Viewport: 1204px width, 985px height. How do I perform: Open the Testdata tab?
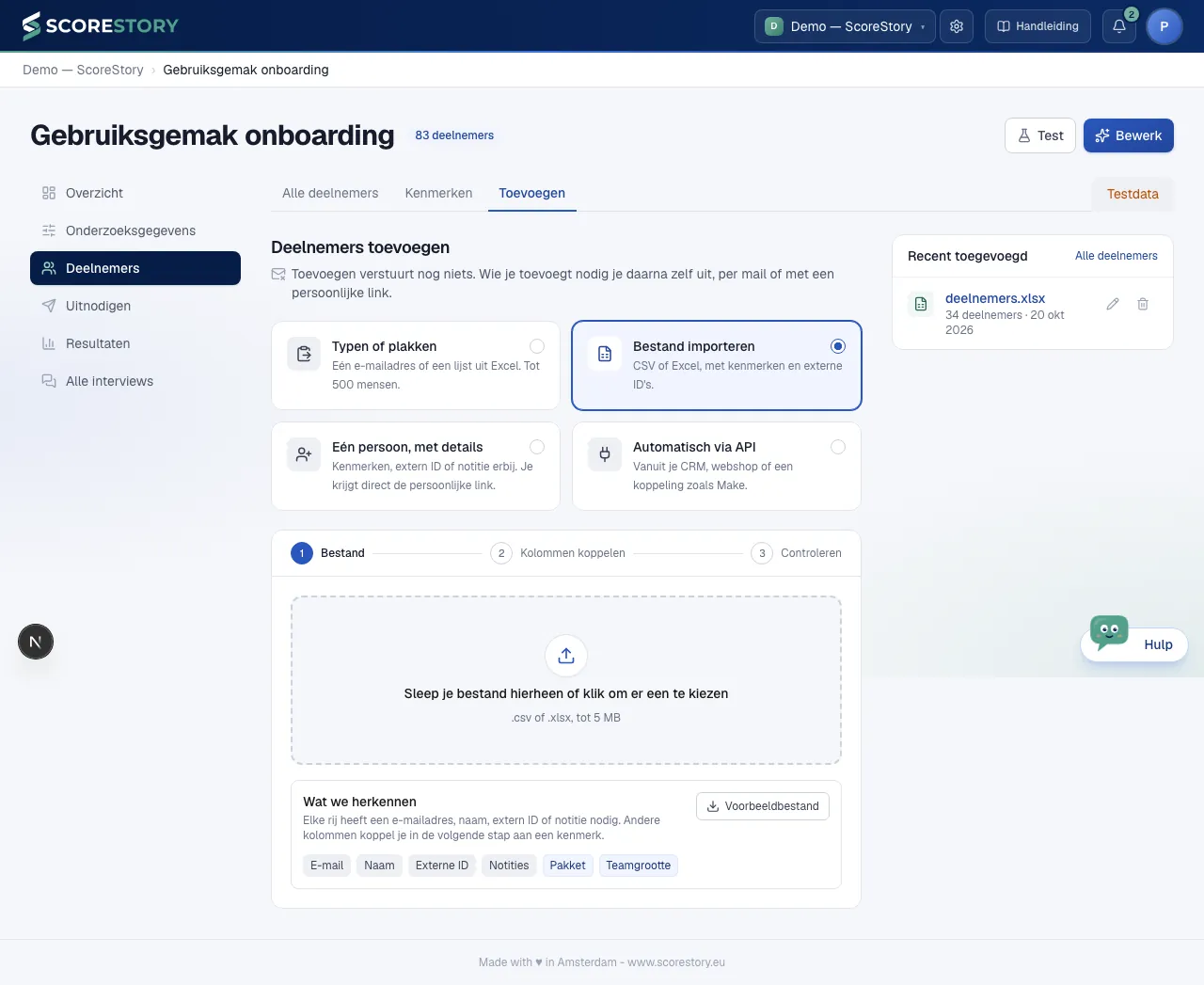tap(1133, 194)
